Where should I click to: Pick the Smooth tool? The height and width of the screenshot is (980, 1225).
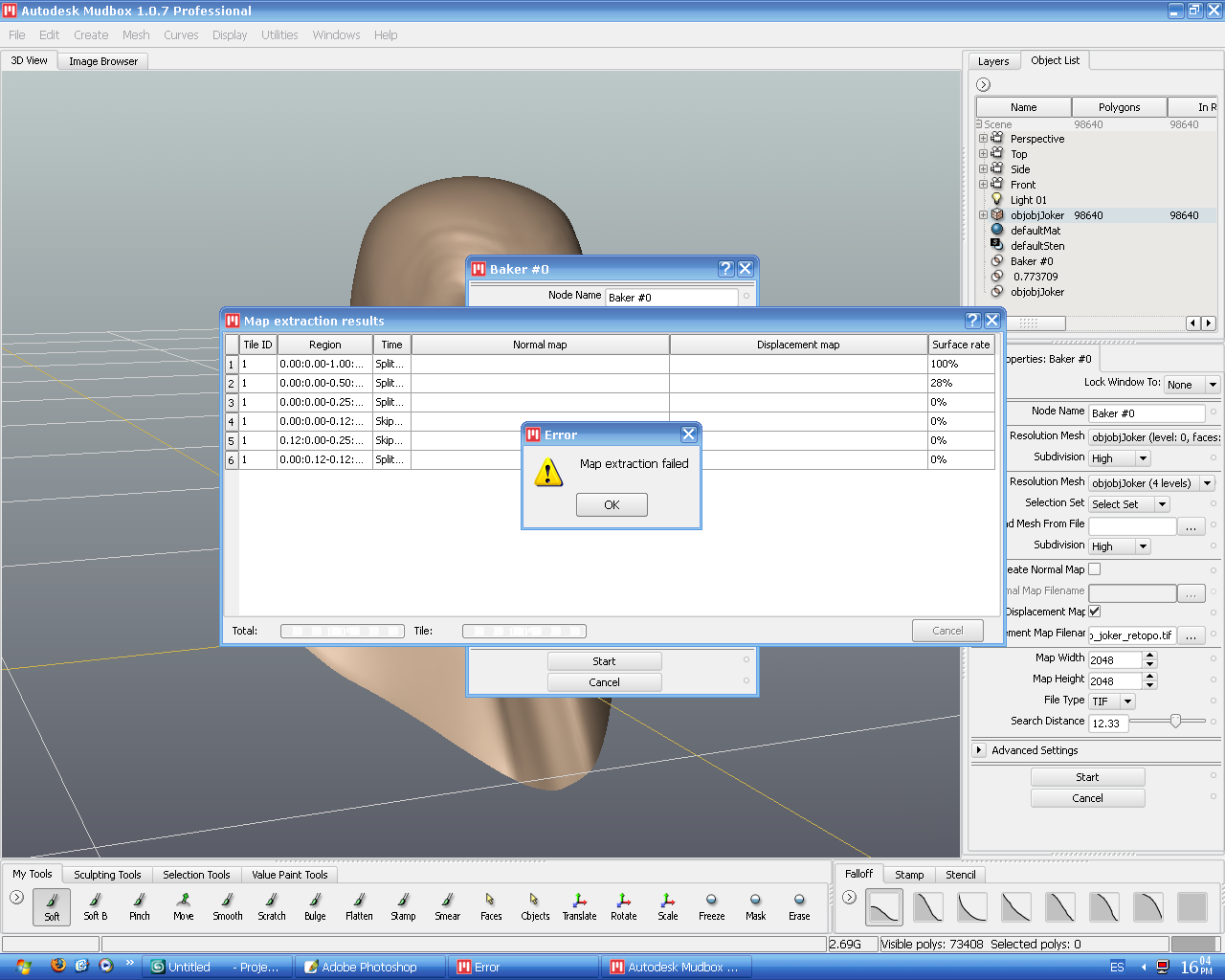click(x=228, y=905)
